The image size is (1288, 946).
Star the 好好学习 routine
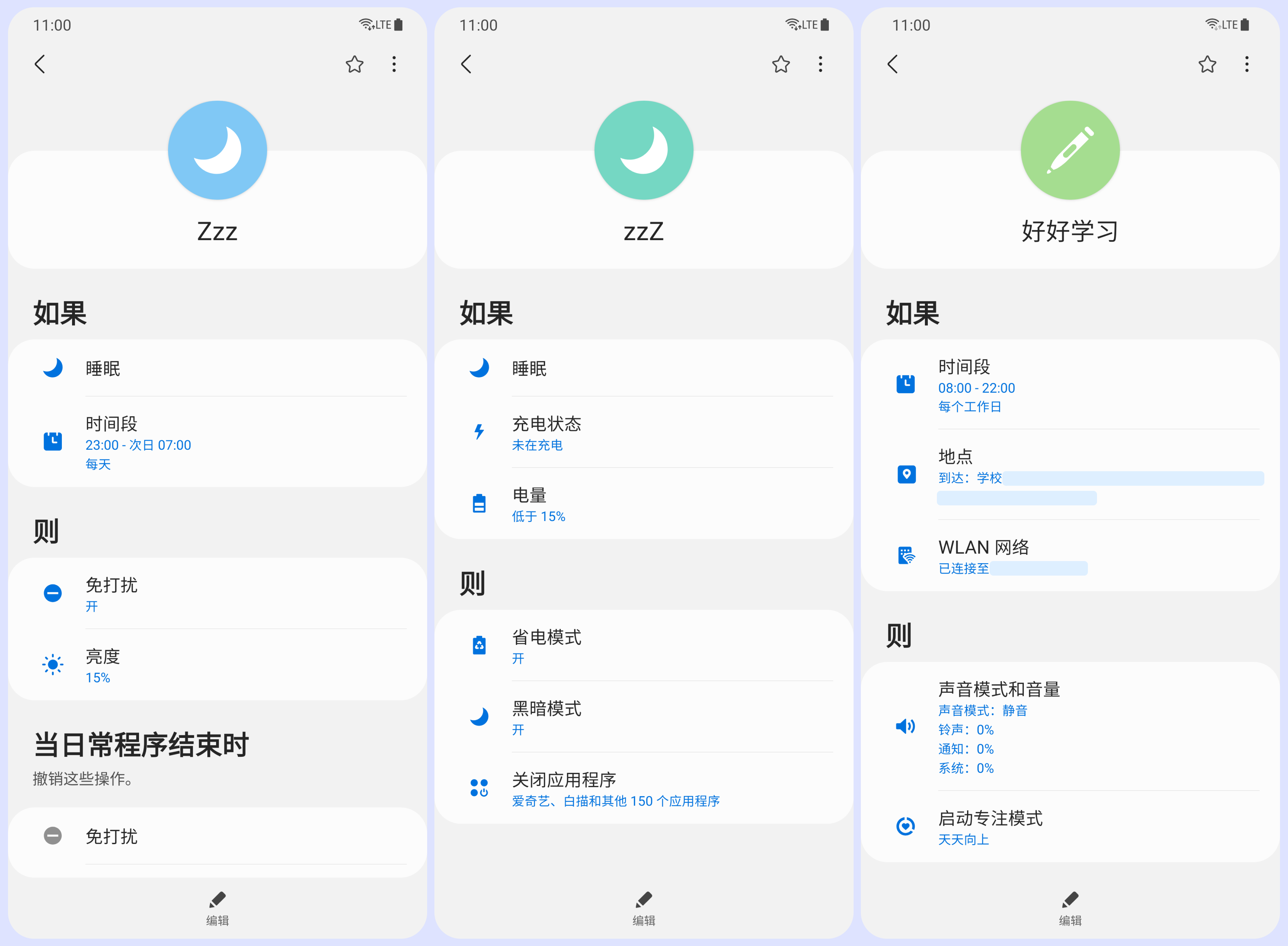[x=1206, y=64]
